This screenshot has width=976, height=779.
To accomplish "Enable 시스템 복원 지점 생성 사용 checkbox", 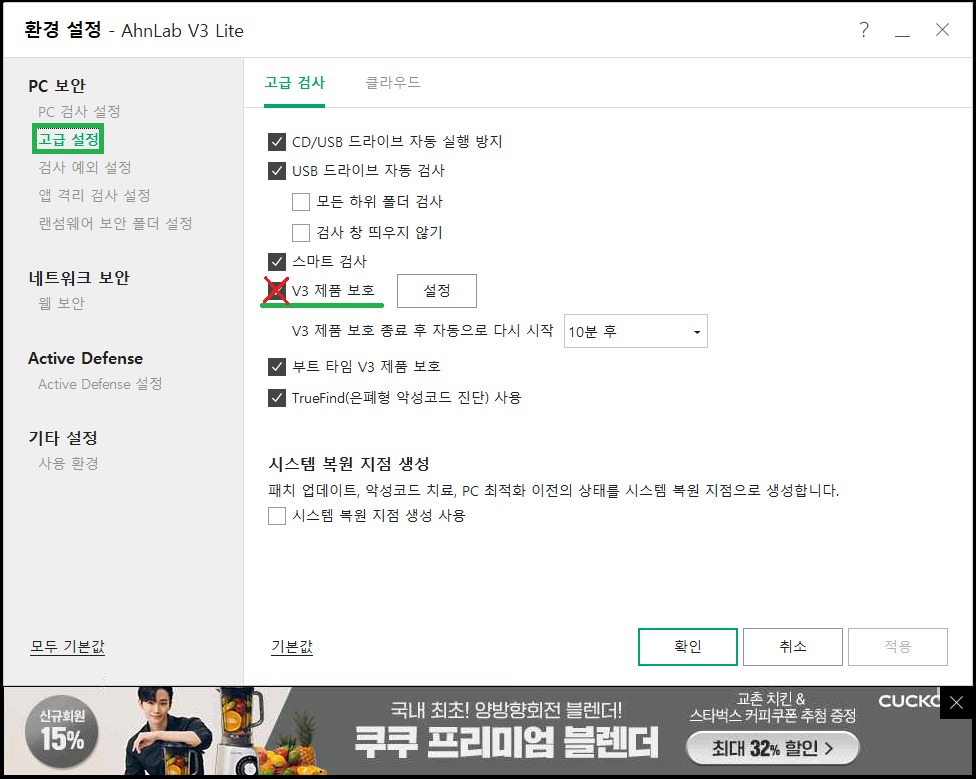I will [277, 516].
